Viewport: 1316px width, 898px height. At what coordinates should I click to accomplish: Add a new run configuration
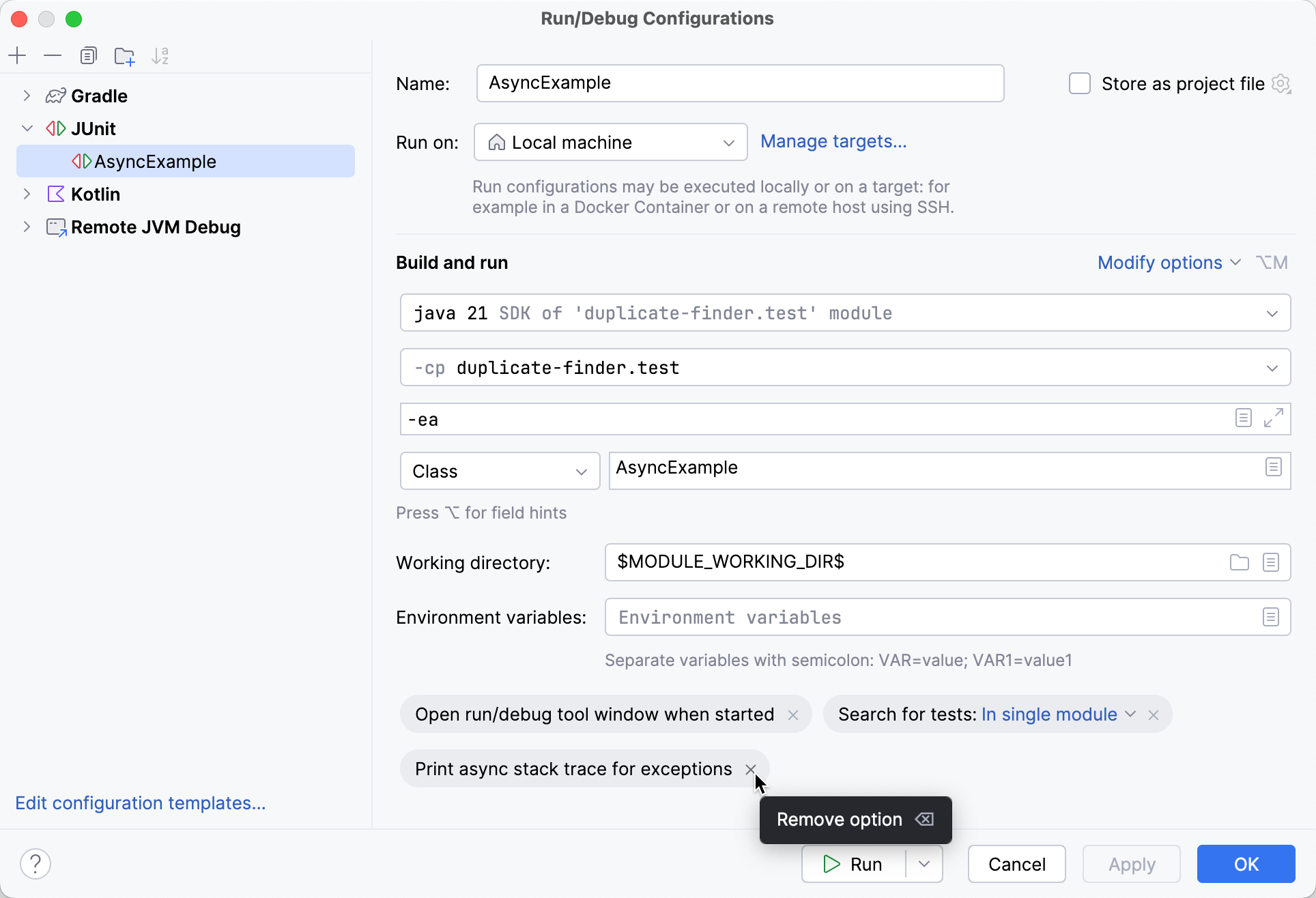17,55
